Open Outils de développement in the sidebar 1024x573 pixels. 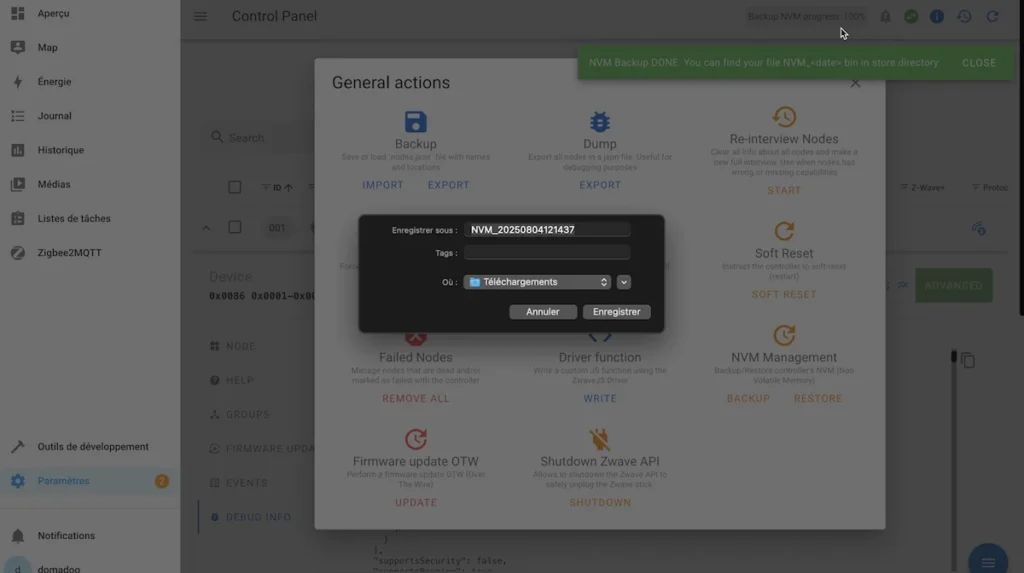pos(90,447)
